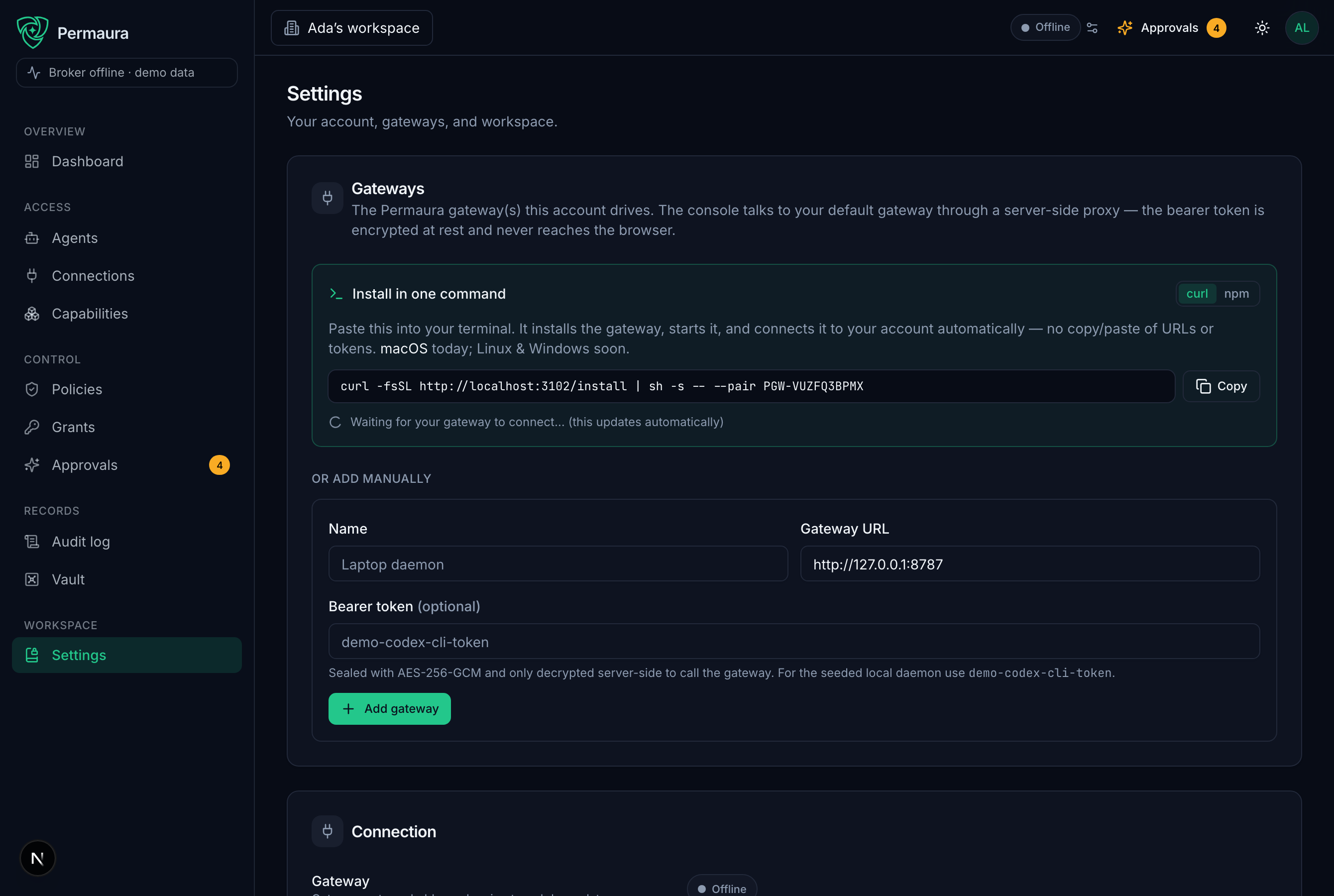Click the curl install command text
This screenshot has height=896, width=1334.
[602, 386]
